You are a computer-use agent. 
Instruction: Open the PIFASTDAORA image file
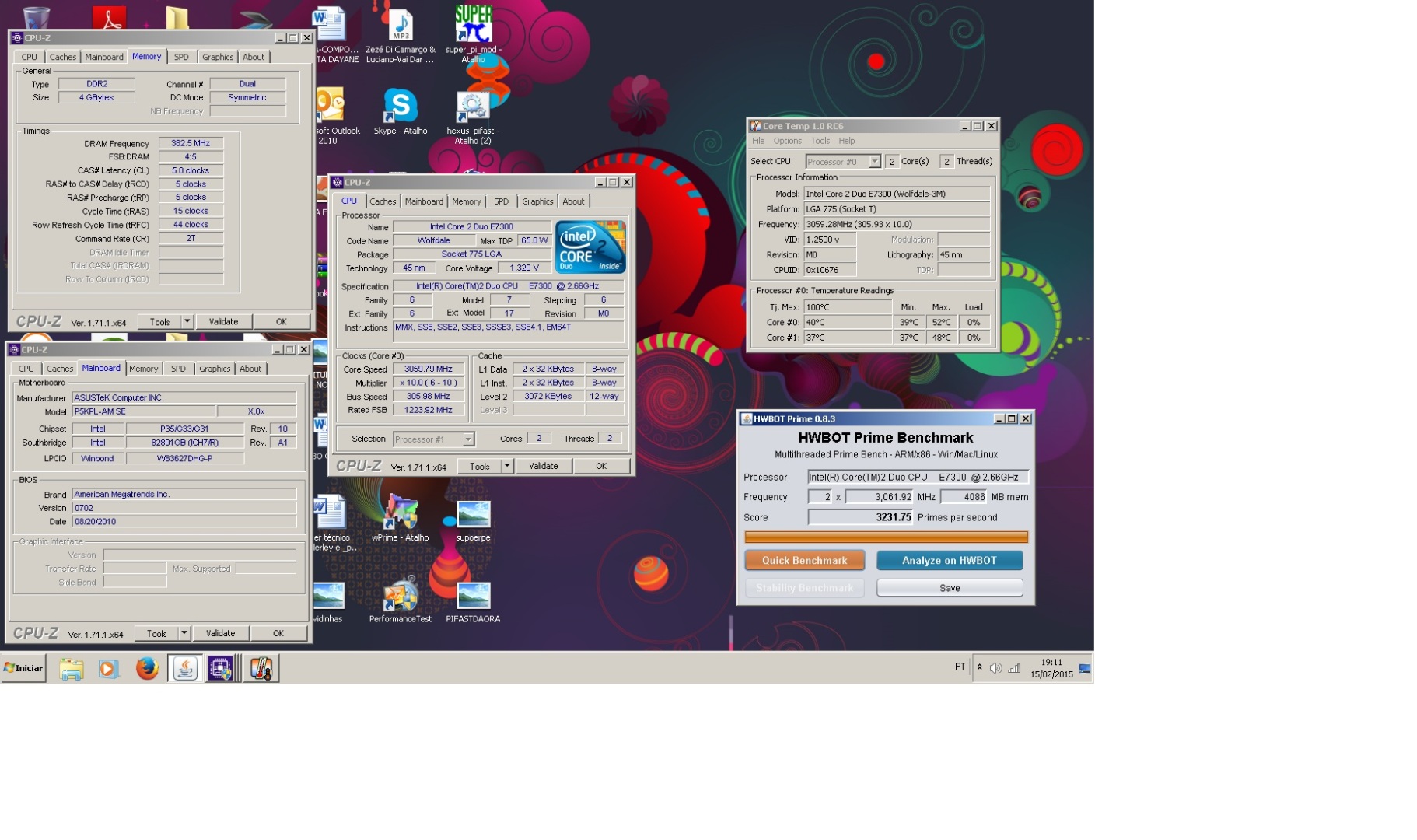point(473,596)
